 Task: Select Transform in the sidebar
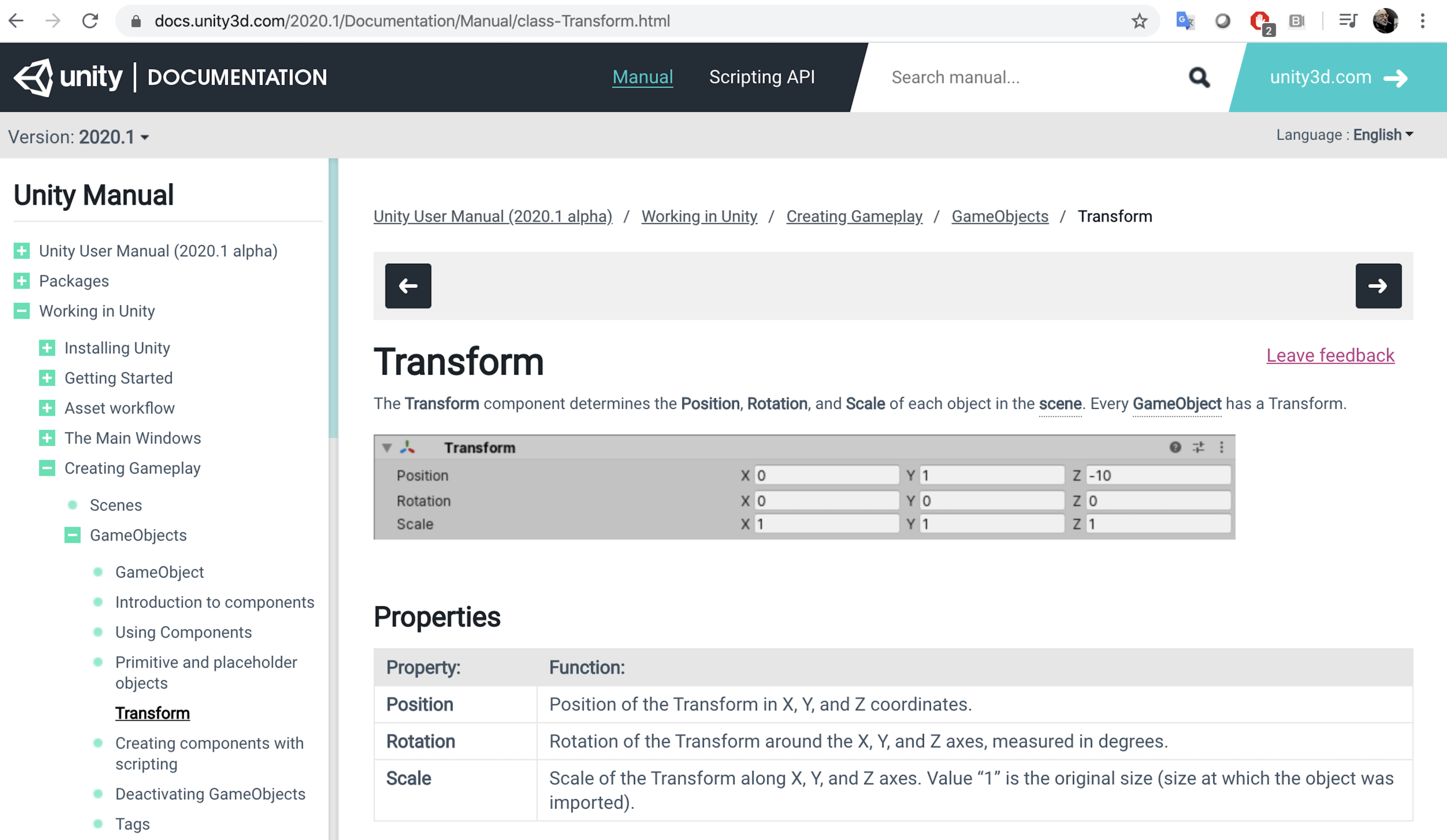(152, 713)
